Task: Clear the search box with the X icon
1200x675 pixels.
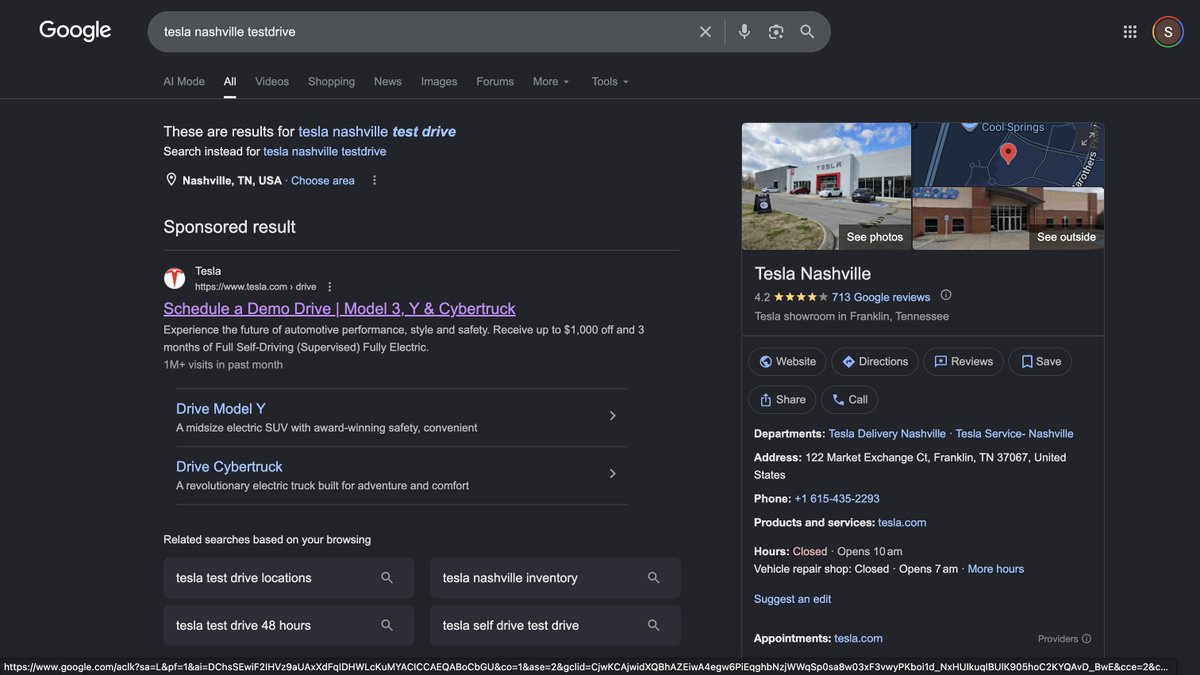Action: click(x=705, y=32)
